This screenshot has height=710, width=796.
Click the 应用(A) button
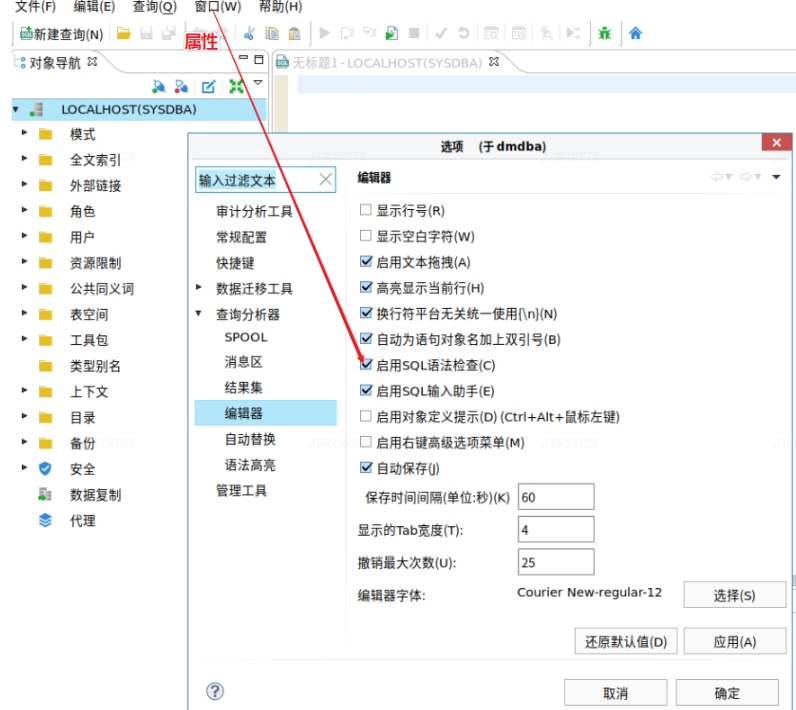(734, 641)
